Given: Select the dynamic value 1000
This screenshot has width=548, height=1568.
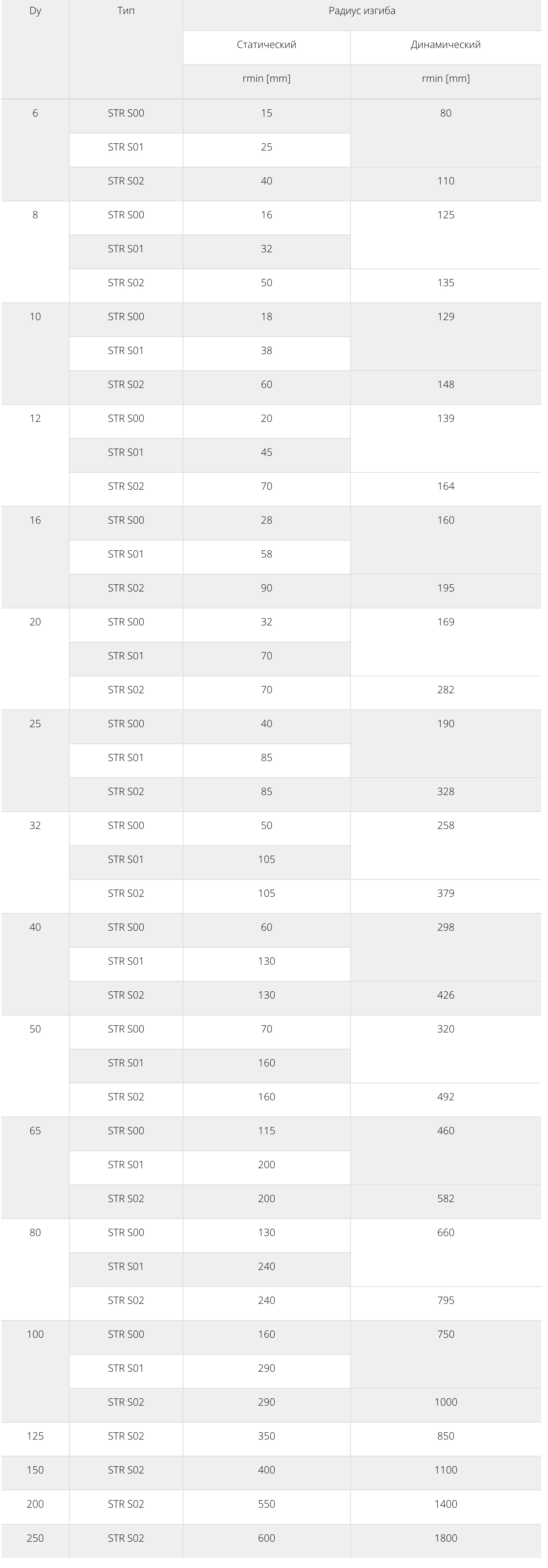Looking at the screenshot, I should [446, 1402].
